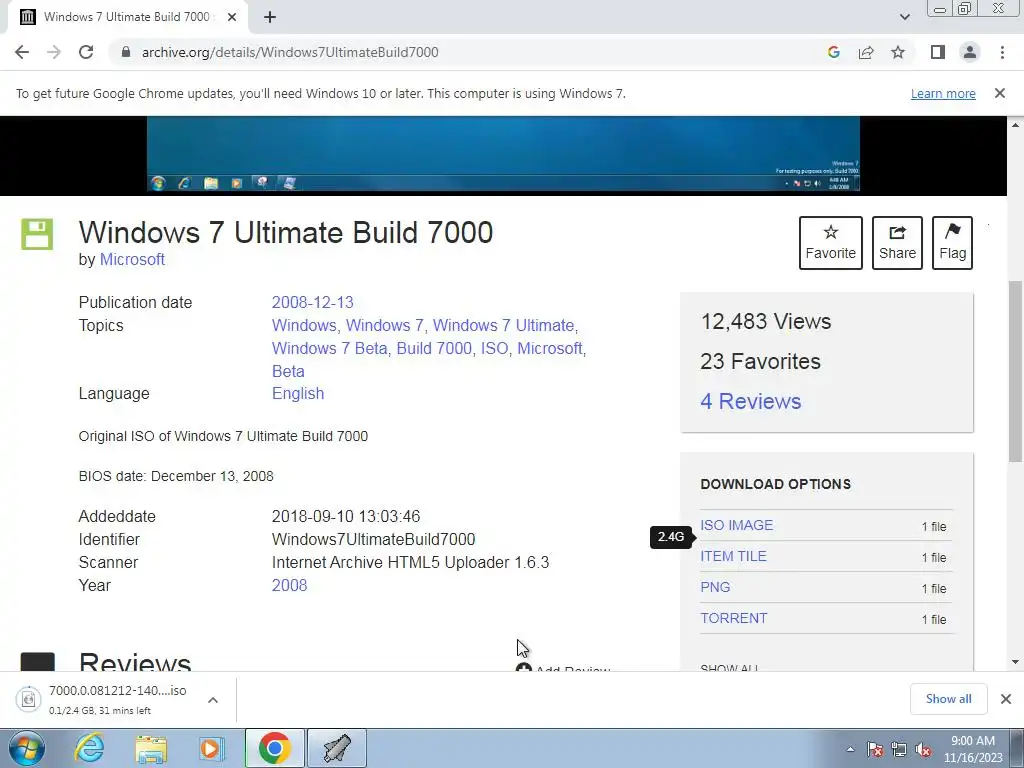Download the ISO IMAGE option
Image resolution: width=1024 pixels, height=768 pixels.
click(737, 525)
